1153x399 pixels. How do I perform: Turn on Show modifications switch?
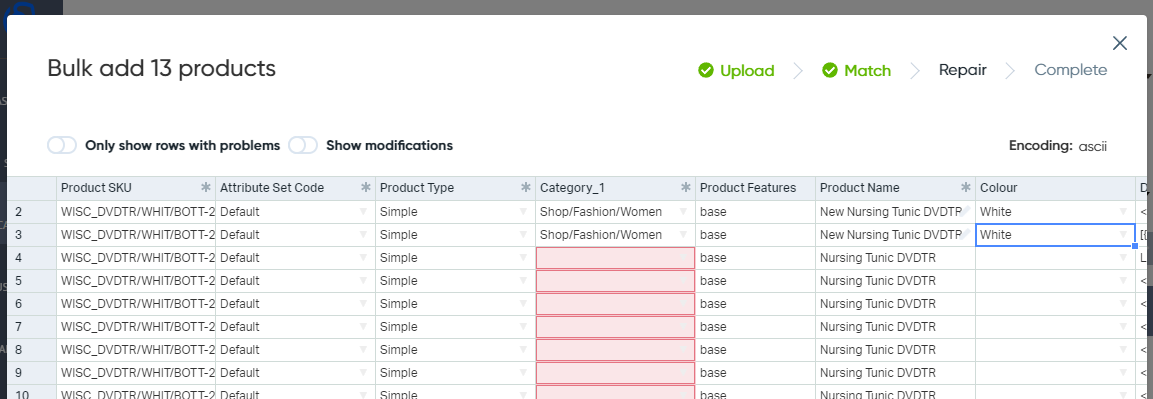[x=303, y=145]
